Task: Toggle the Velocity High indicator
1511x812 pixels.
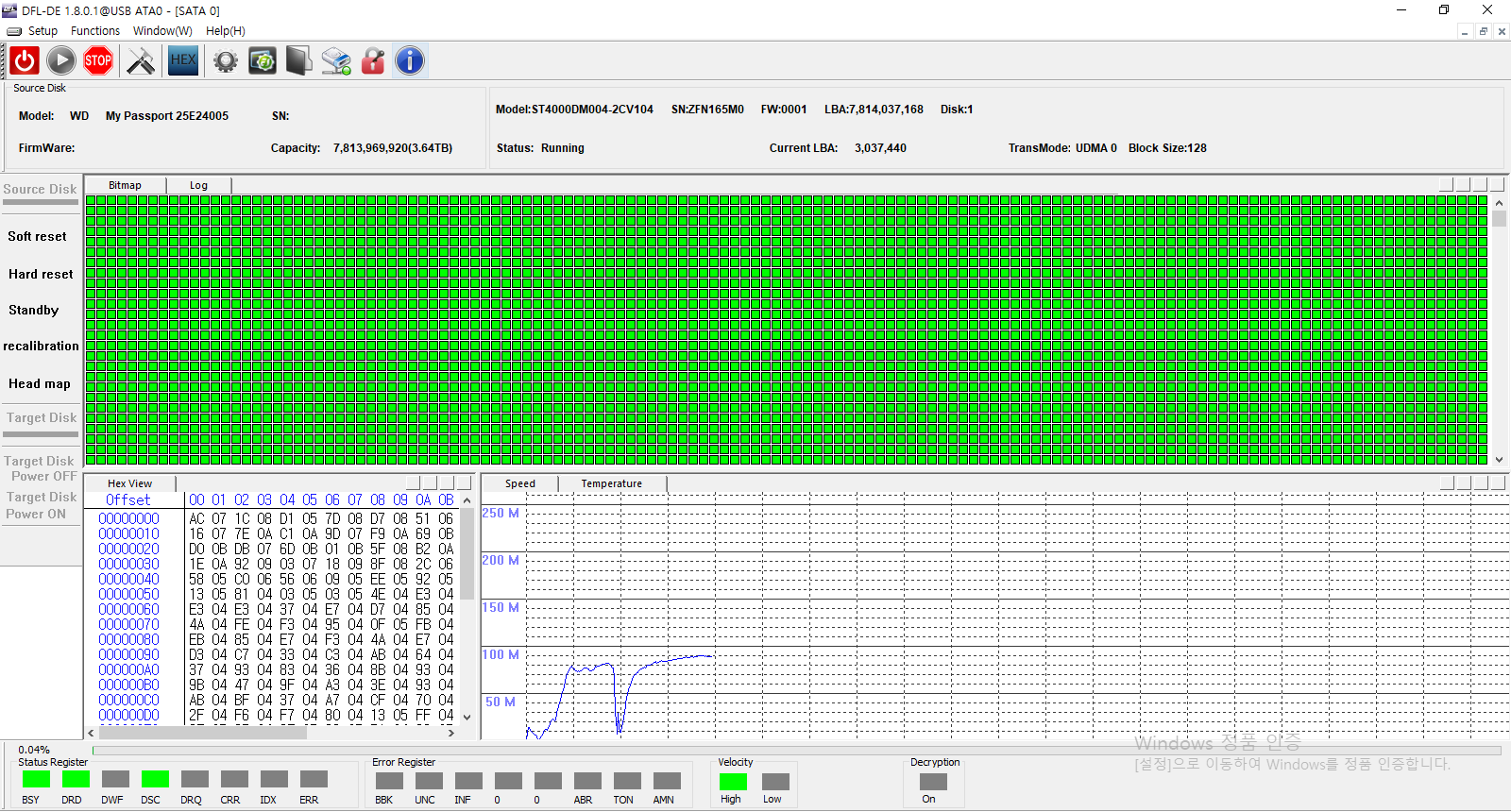Action: click(x=733, y=782)
